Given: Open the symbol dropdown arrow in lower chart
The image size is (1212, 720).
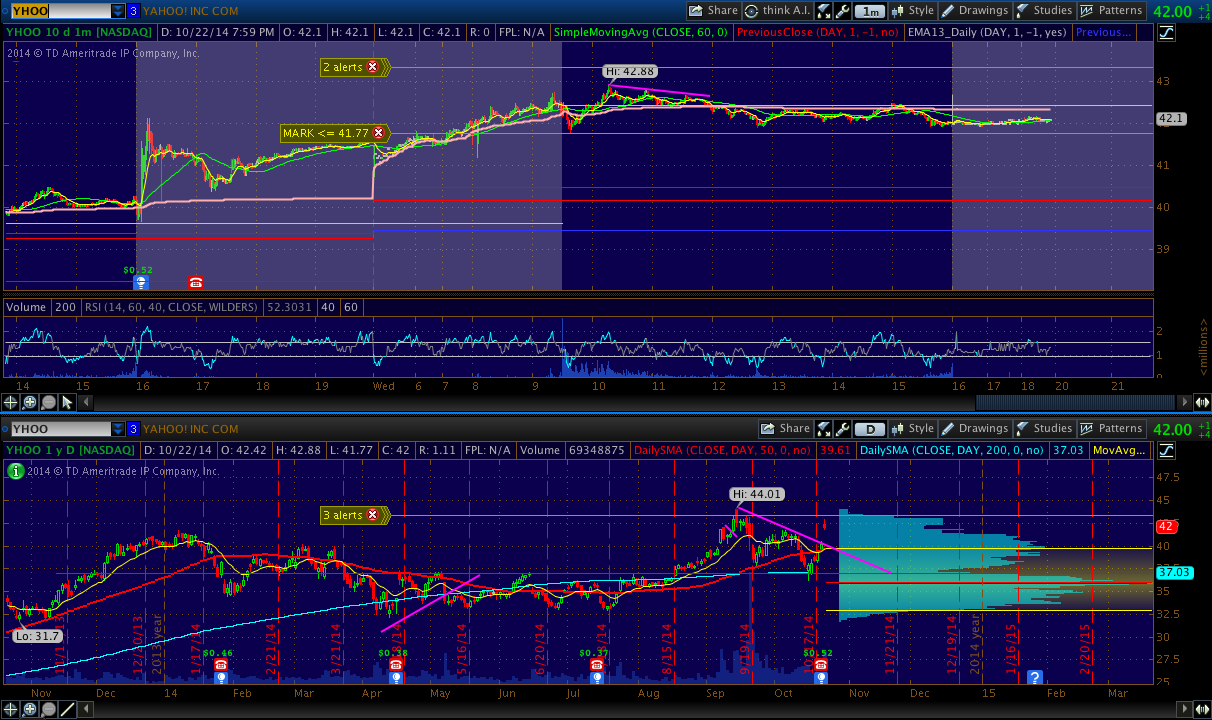Looking at the screenshot, I should point(119,429).
